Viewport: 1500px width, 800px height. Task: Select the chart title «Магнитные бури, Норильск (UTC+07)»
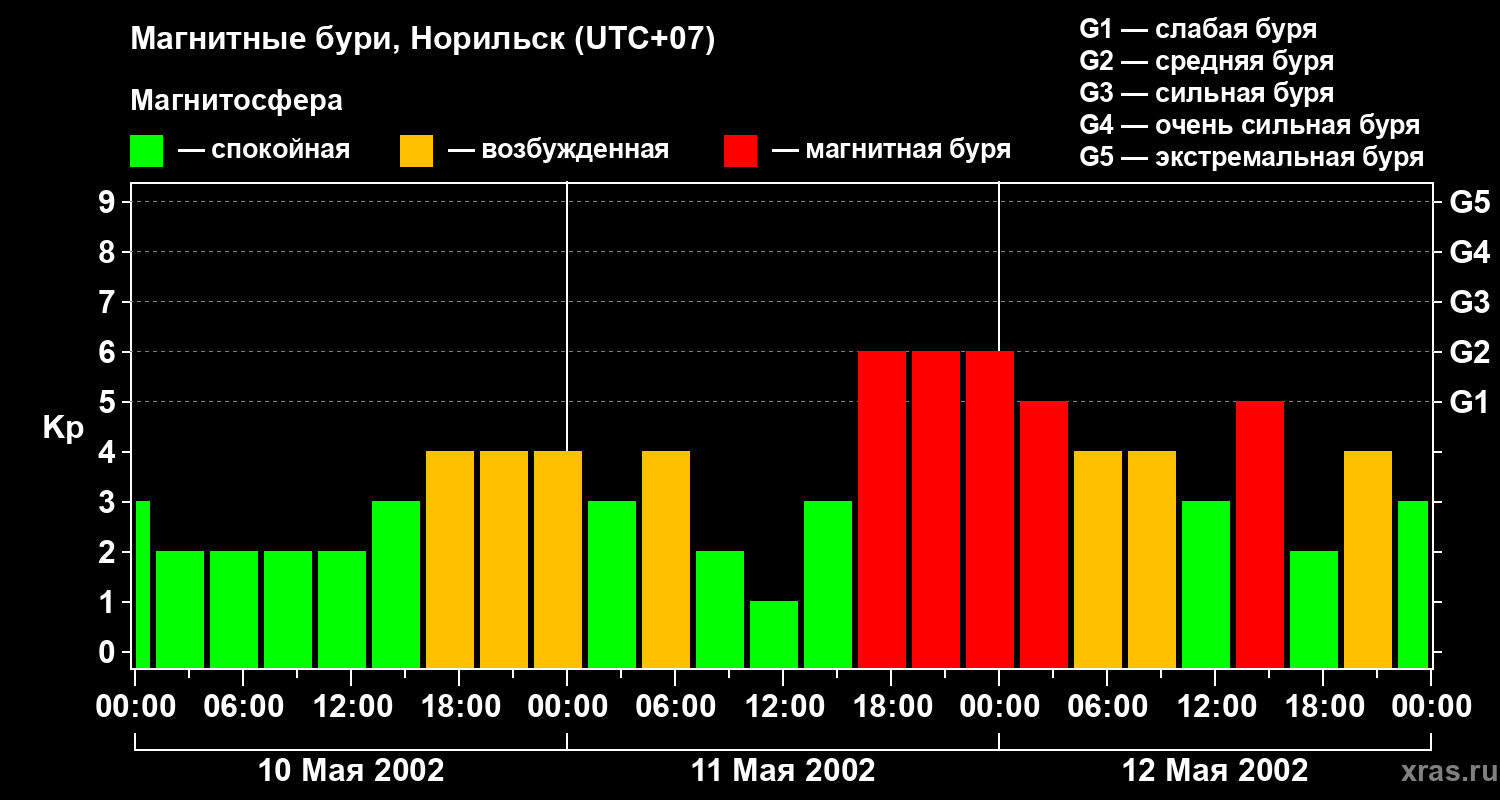(x=423, y=40)
